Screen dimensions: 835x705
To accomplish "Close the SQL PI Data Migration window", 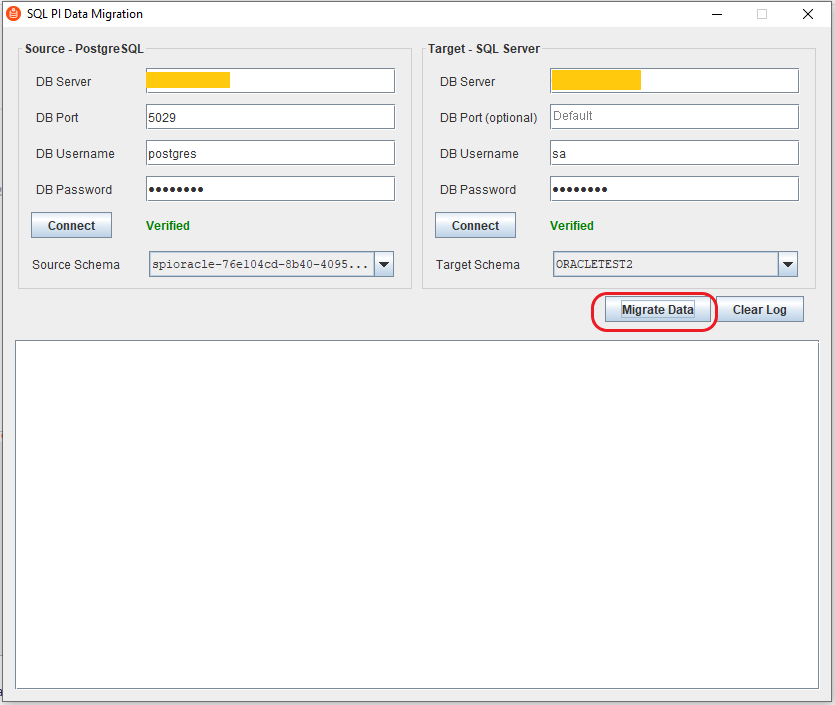I will tap(808, 14).
